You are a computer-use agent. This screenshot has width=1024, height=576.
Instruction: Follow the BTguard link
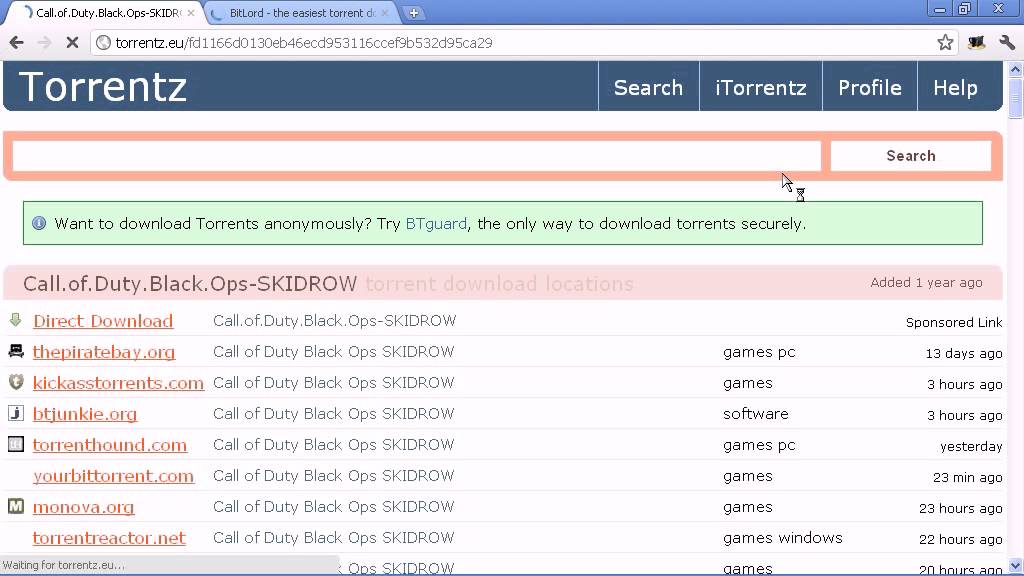click(436, 224)
